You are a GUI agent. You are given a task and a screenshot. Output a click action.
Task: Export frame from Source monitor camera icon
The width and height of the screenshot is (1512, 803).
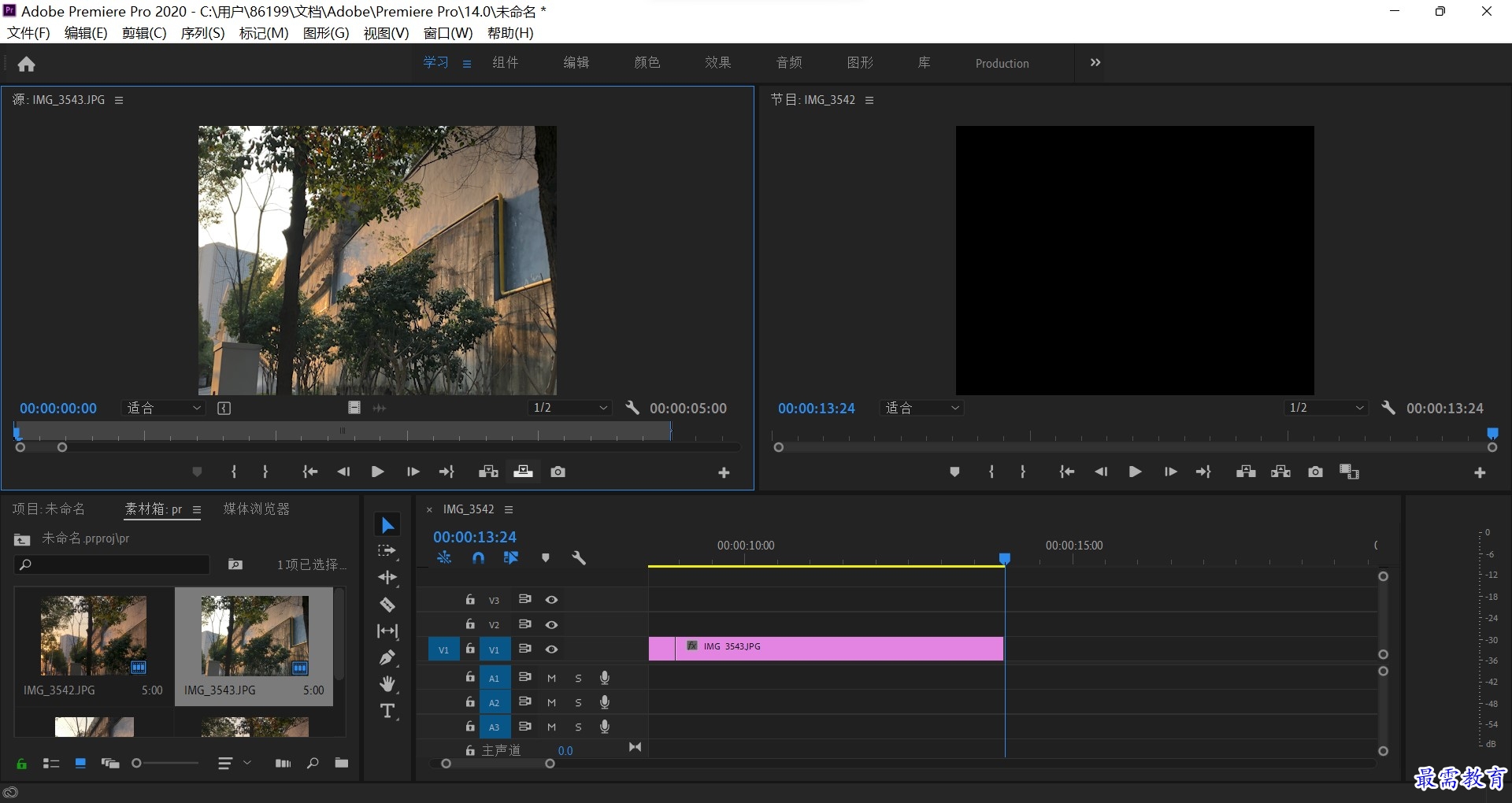click(558, 472)
